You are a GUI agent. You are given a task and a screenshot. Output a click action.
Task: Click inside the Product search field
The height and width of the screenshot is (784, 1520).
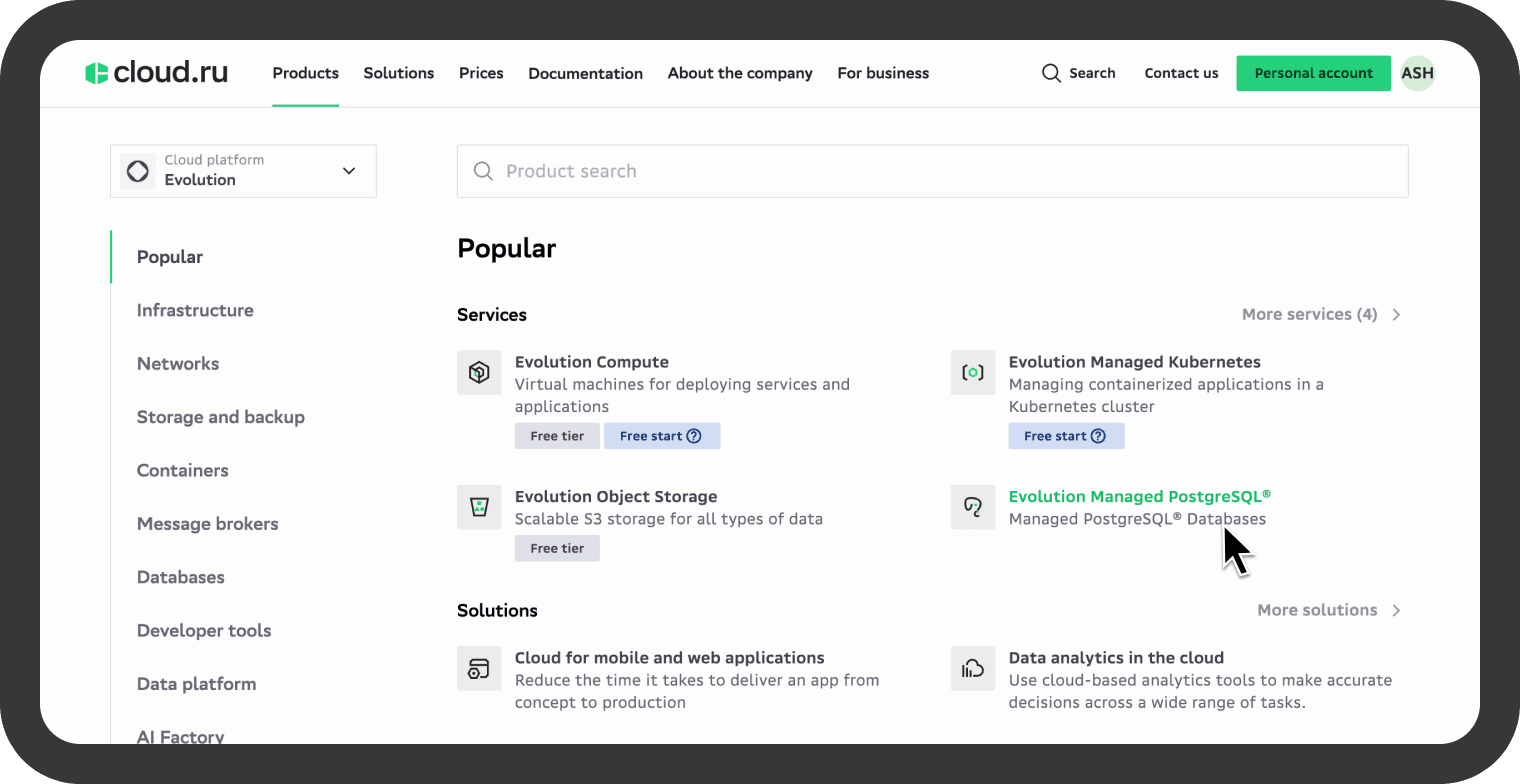[932, 171]
